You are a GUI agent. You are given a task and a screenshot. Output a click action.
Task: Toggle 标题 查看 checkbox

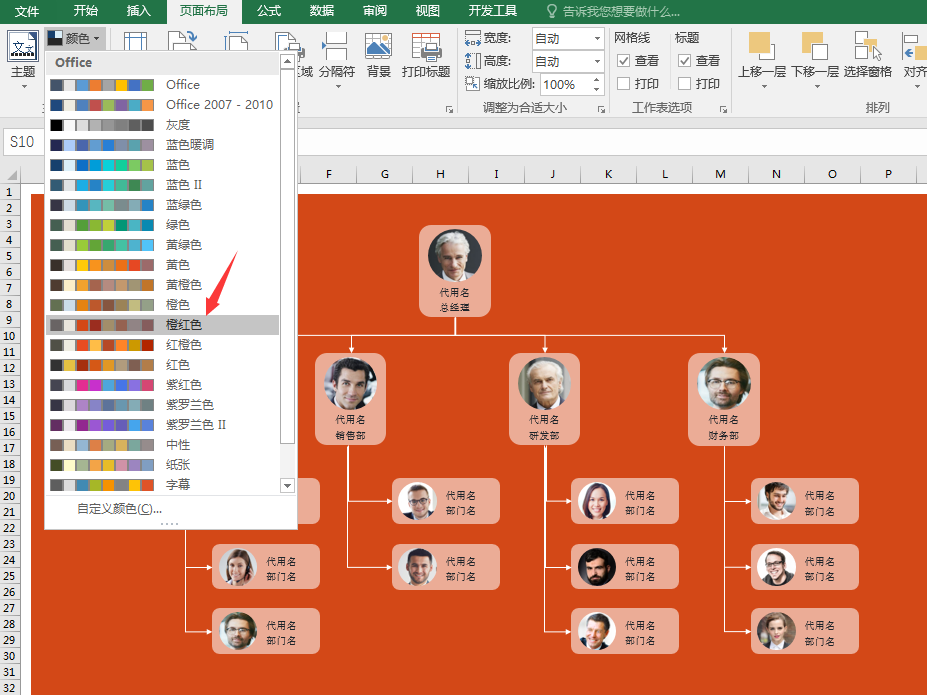click(x=685, y=60)
